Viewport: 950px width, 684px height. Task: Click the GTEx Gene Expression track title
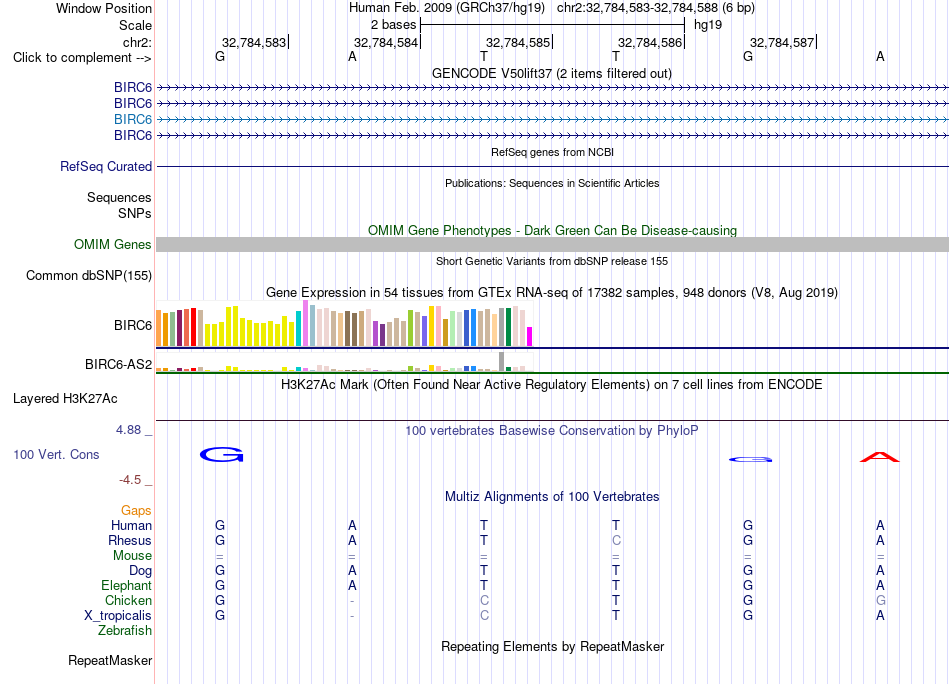pos(552,293)
